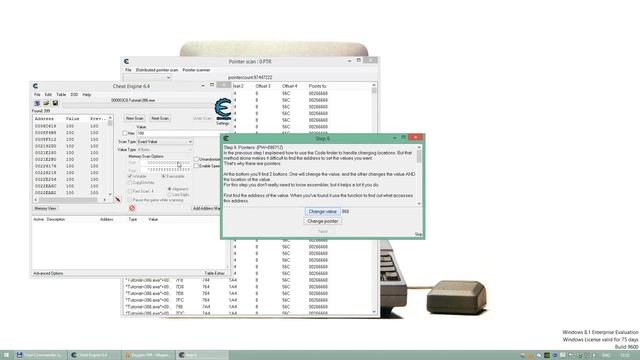Click the Offset 3 column header
Viewport: 640px width, 360px height.
coord(263,86)
